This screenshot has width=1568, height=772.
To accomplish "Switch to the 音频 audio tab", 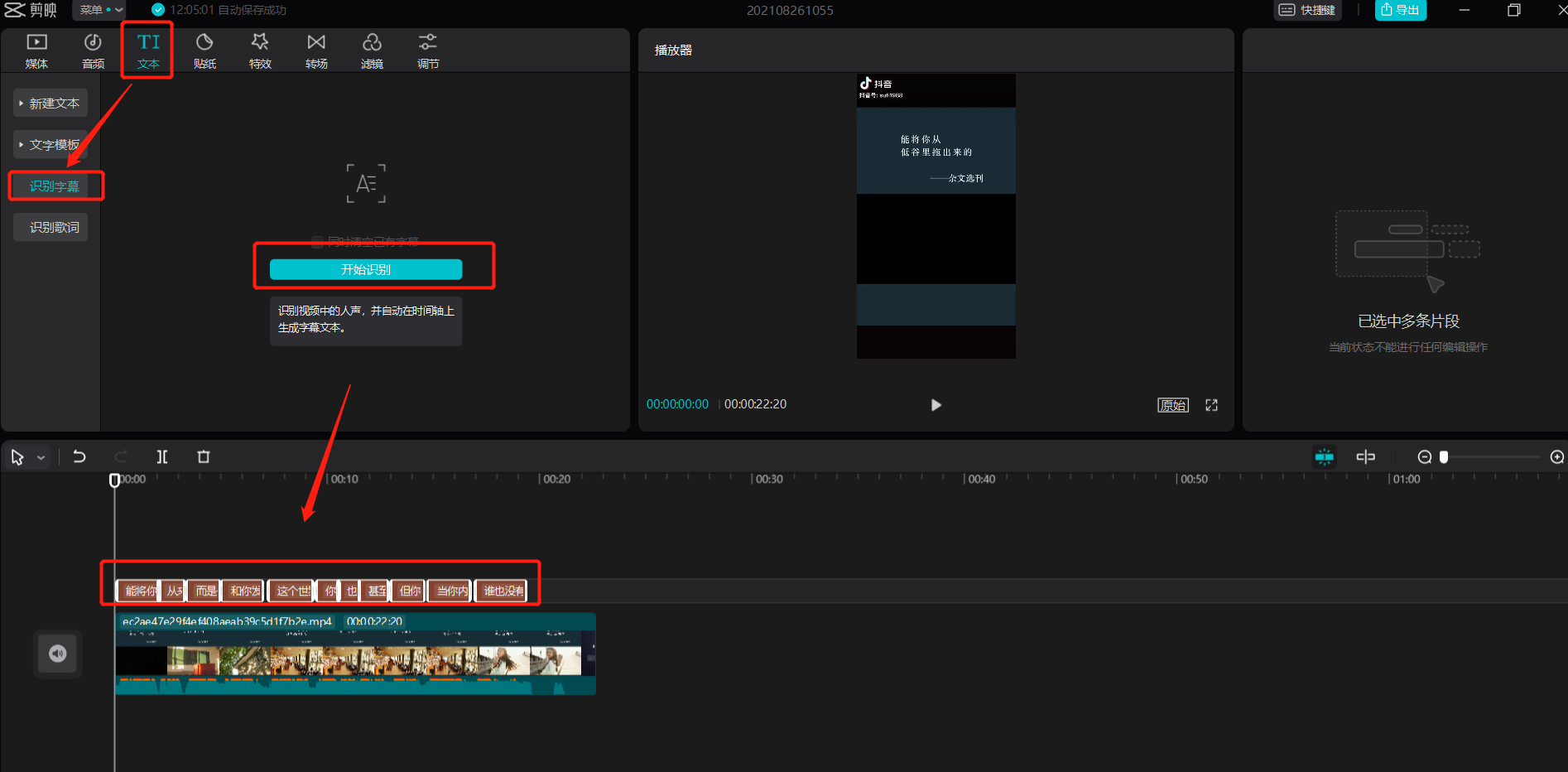I will point(93,51).
